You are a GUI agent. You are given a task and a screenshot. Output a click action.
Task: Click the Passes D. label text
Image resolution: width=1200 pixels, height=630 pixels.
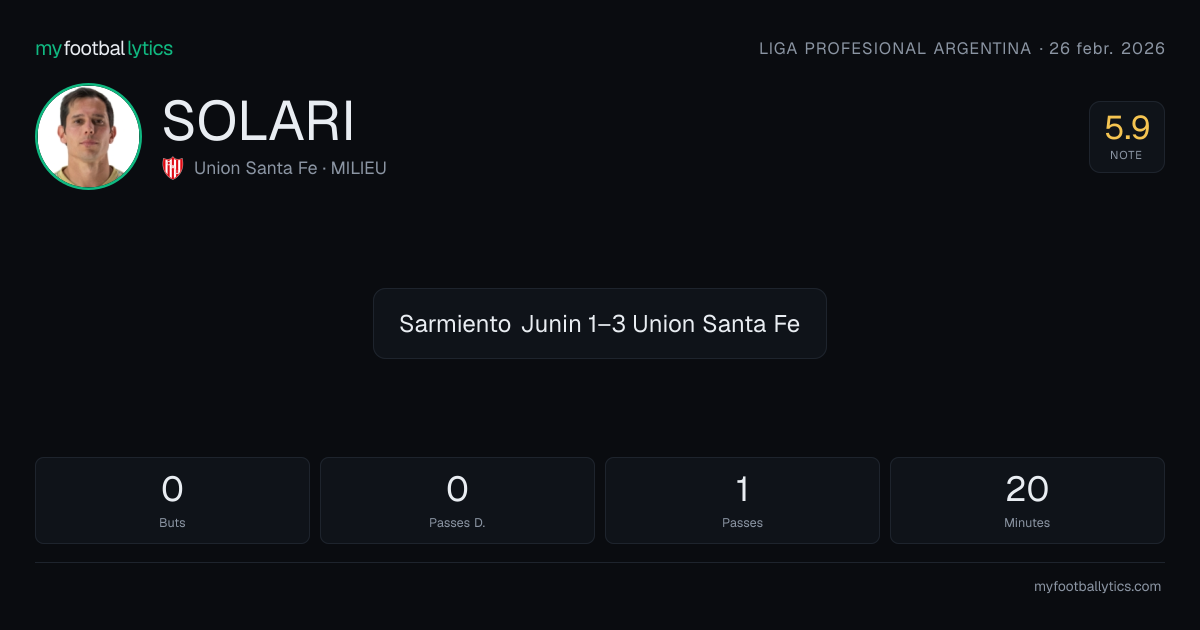[457, 523]
